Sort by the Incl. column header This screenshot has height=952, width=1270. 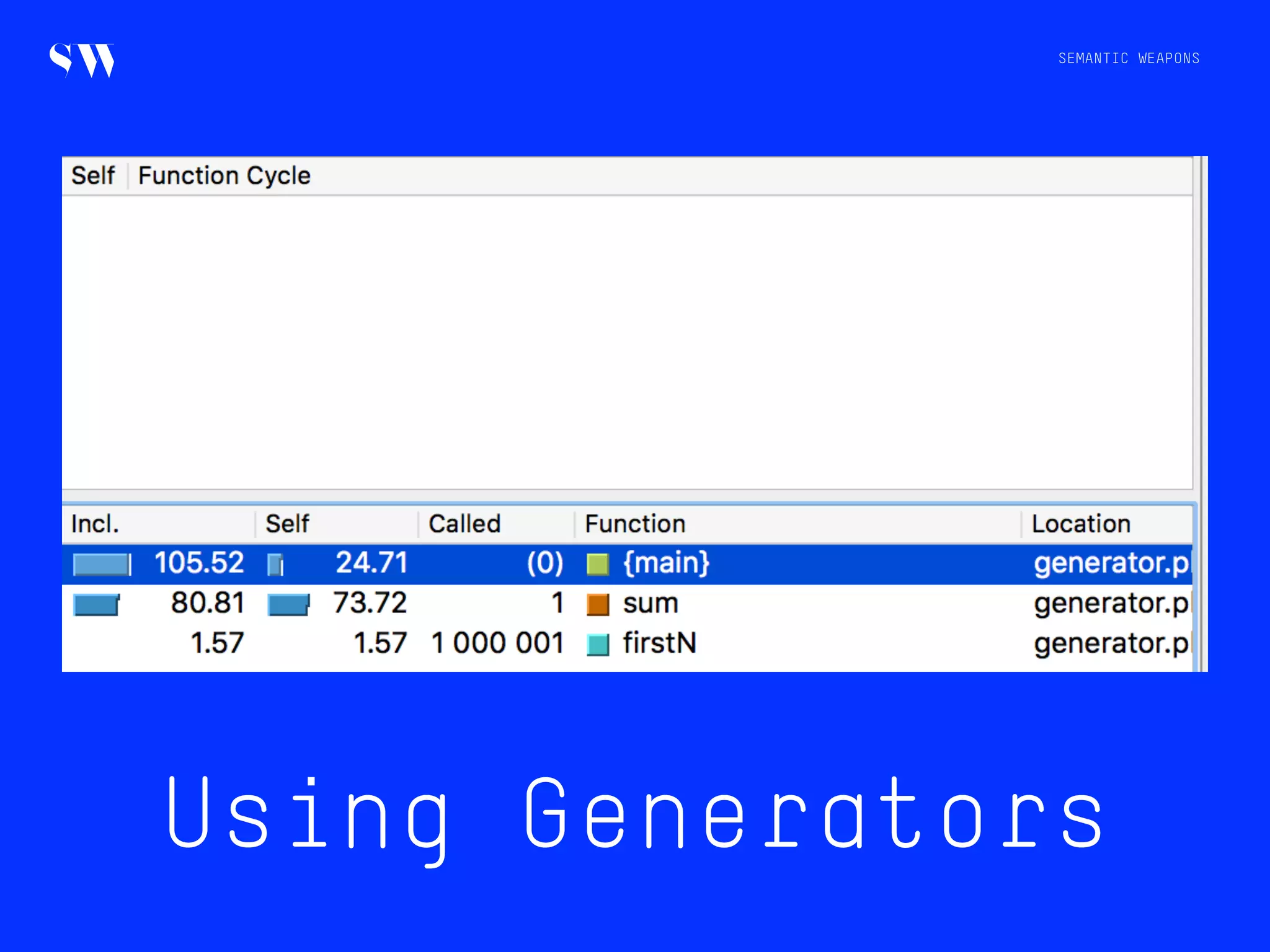pos(158,524)
